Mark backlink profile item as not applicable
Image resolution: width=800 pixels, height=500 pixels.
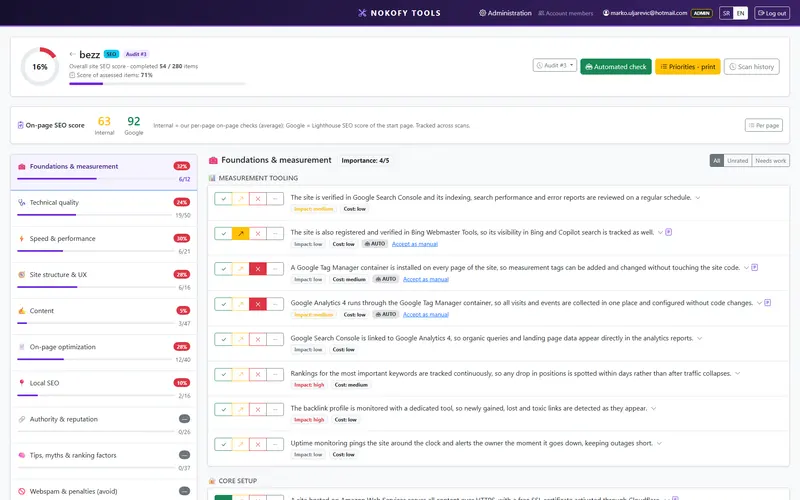275,409
